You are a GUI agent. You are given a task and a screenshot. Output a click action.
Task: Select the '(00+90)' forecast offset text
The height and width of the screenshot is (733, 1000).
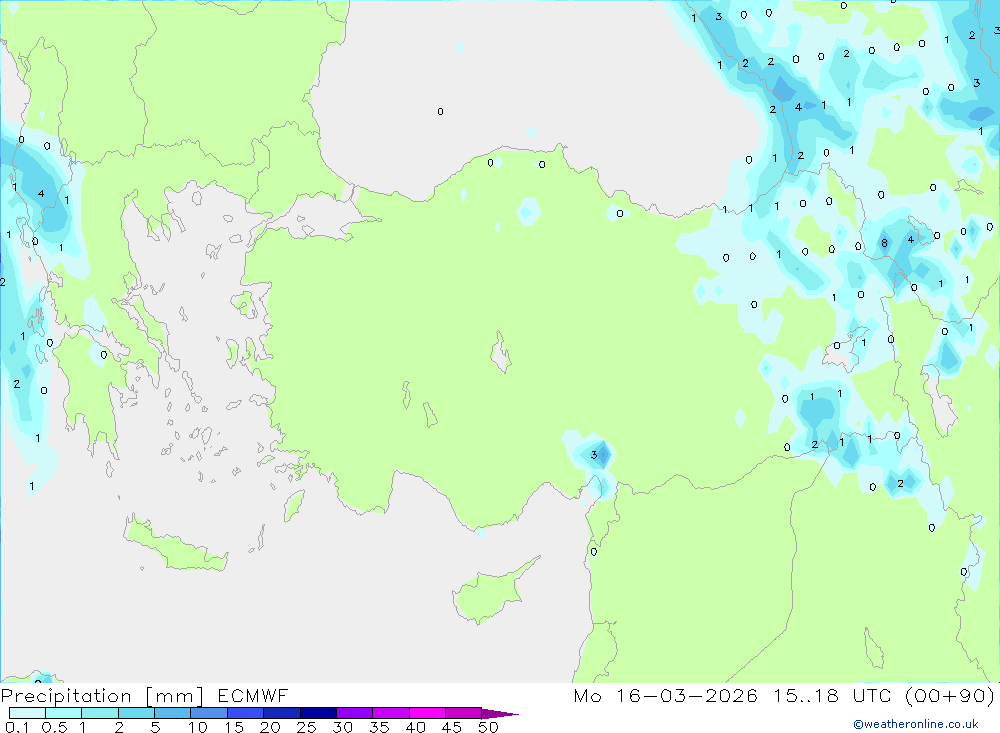(950, 696)
